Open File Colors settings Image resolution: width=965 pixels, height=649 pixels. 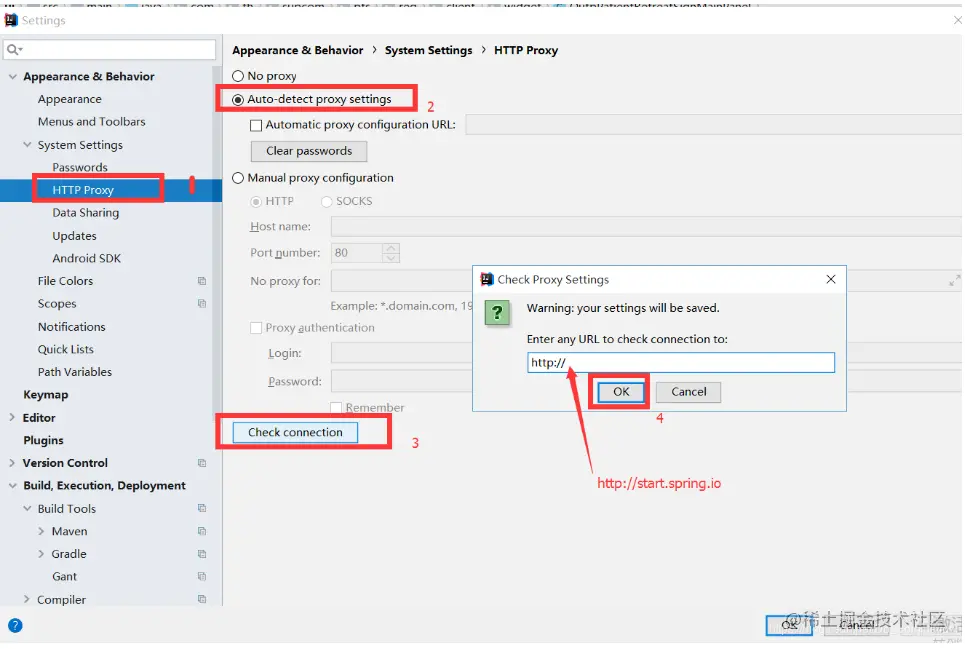pos(65,281)
